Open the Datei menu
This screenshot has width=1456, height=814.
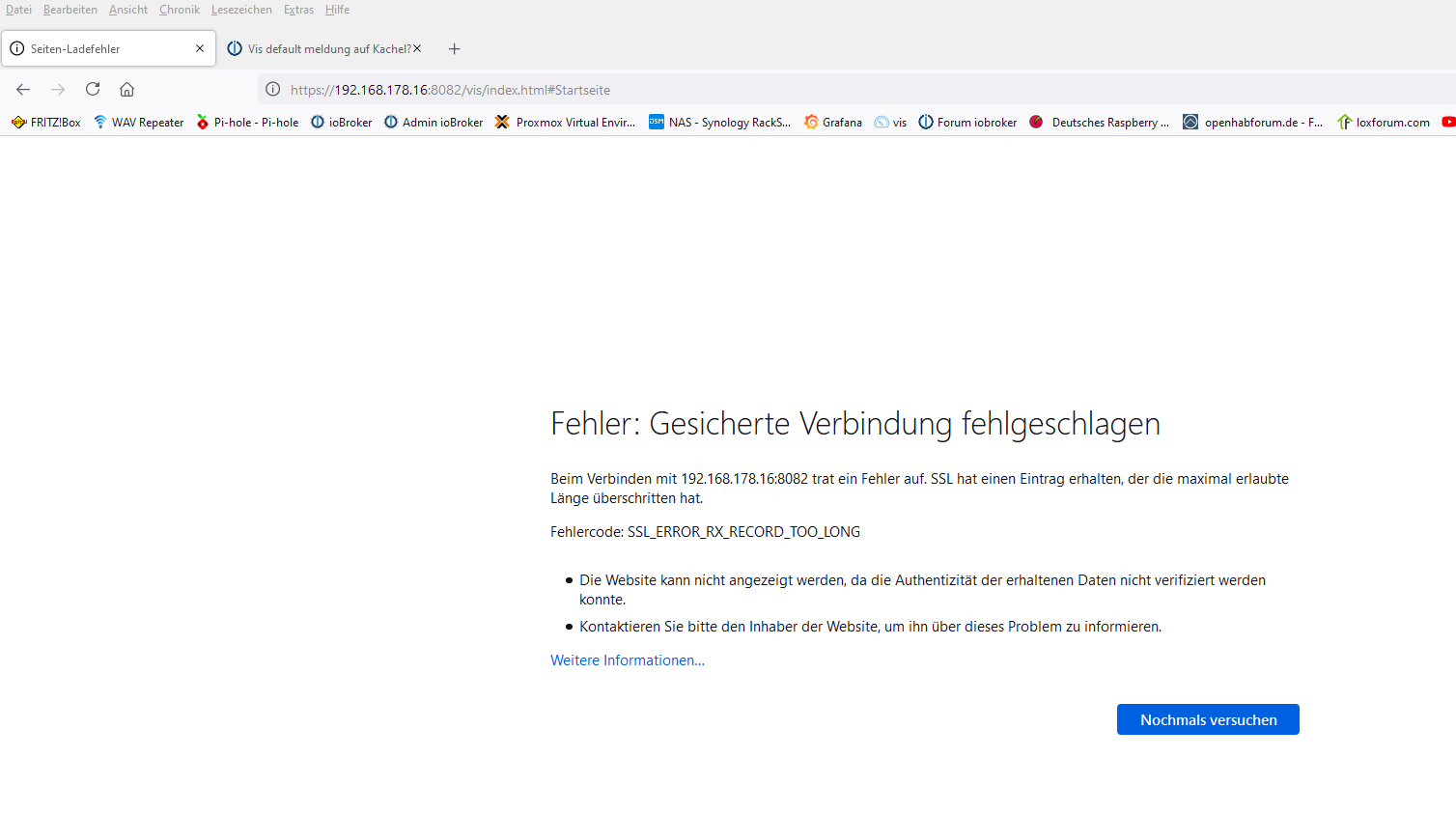click(18, 10)
